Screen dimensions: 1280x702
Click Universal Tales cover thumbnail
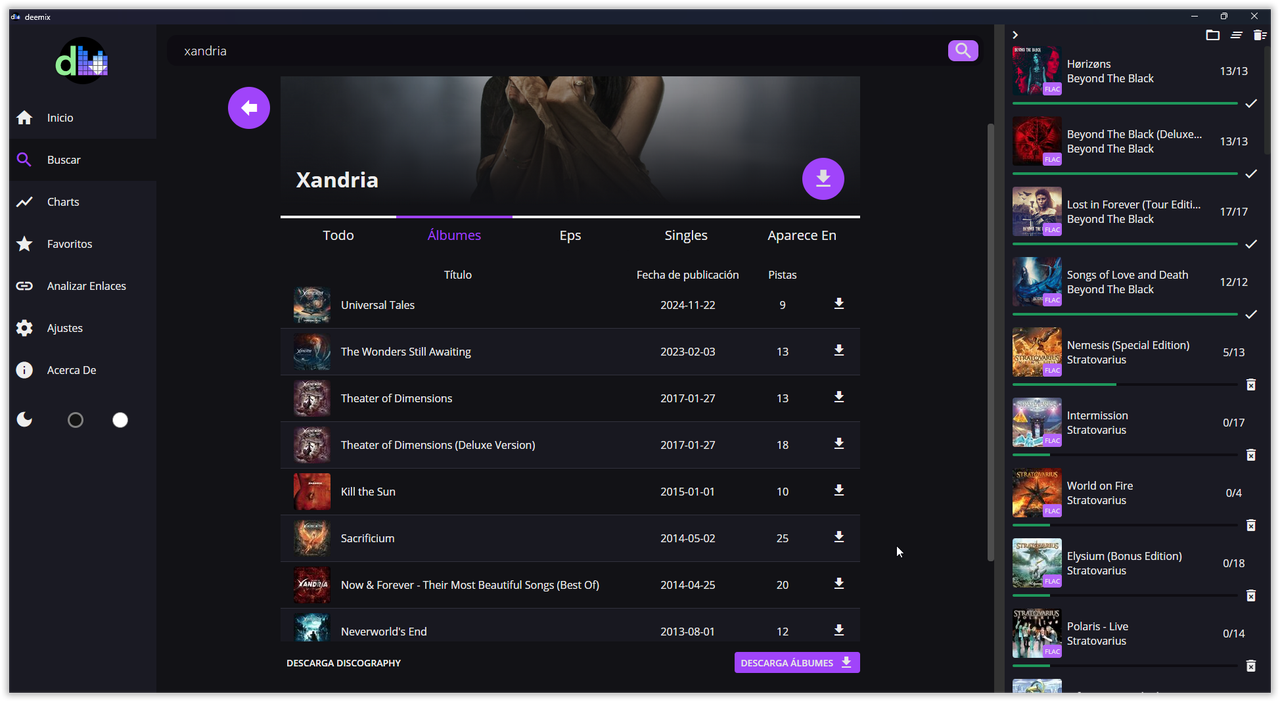[312, 305]
